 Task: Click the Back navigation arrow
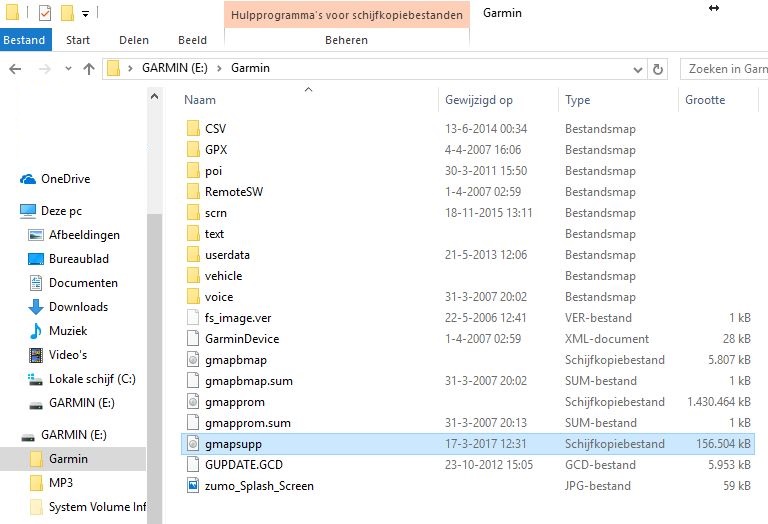point(16,69)
